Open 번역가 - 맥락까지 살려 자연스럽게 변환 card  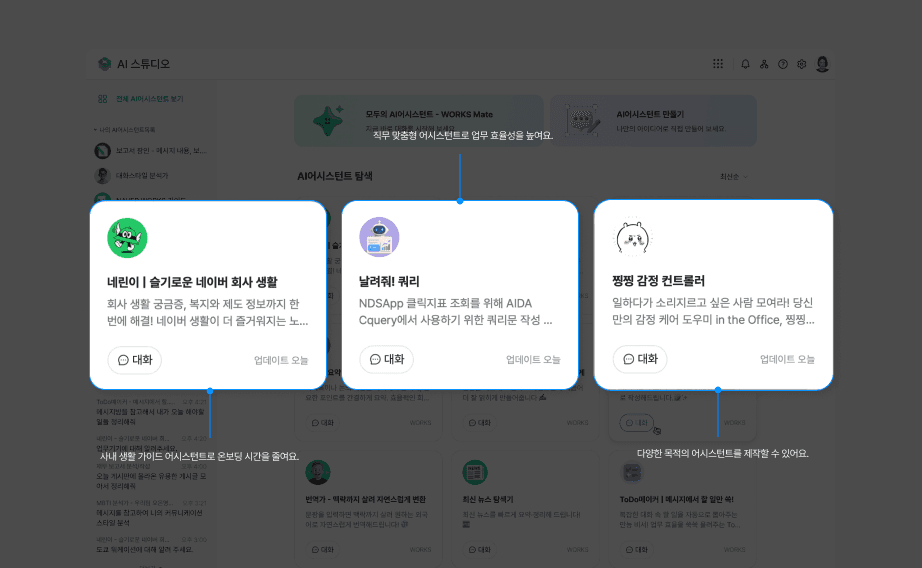[365, 499]
